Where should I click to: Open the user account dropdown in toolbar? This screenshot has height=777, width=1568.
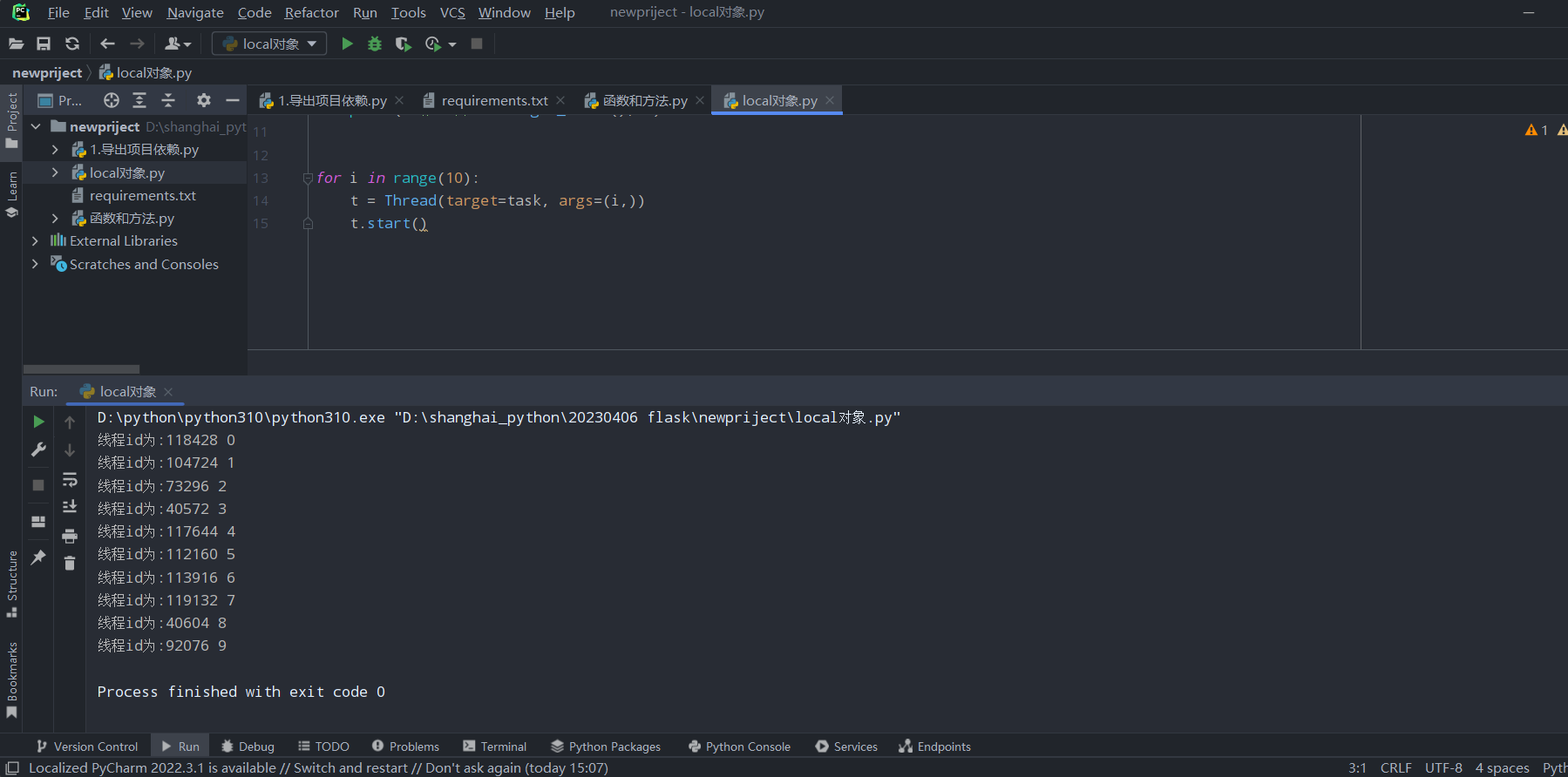[x=178, y=44]
